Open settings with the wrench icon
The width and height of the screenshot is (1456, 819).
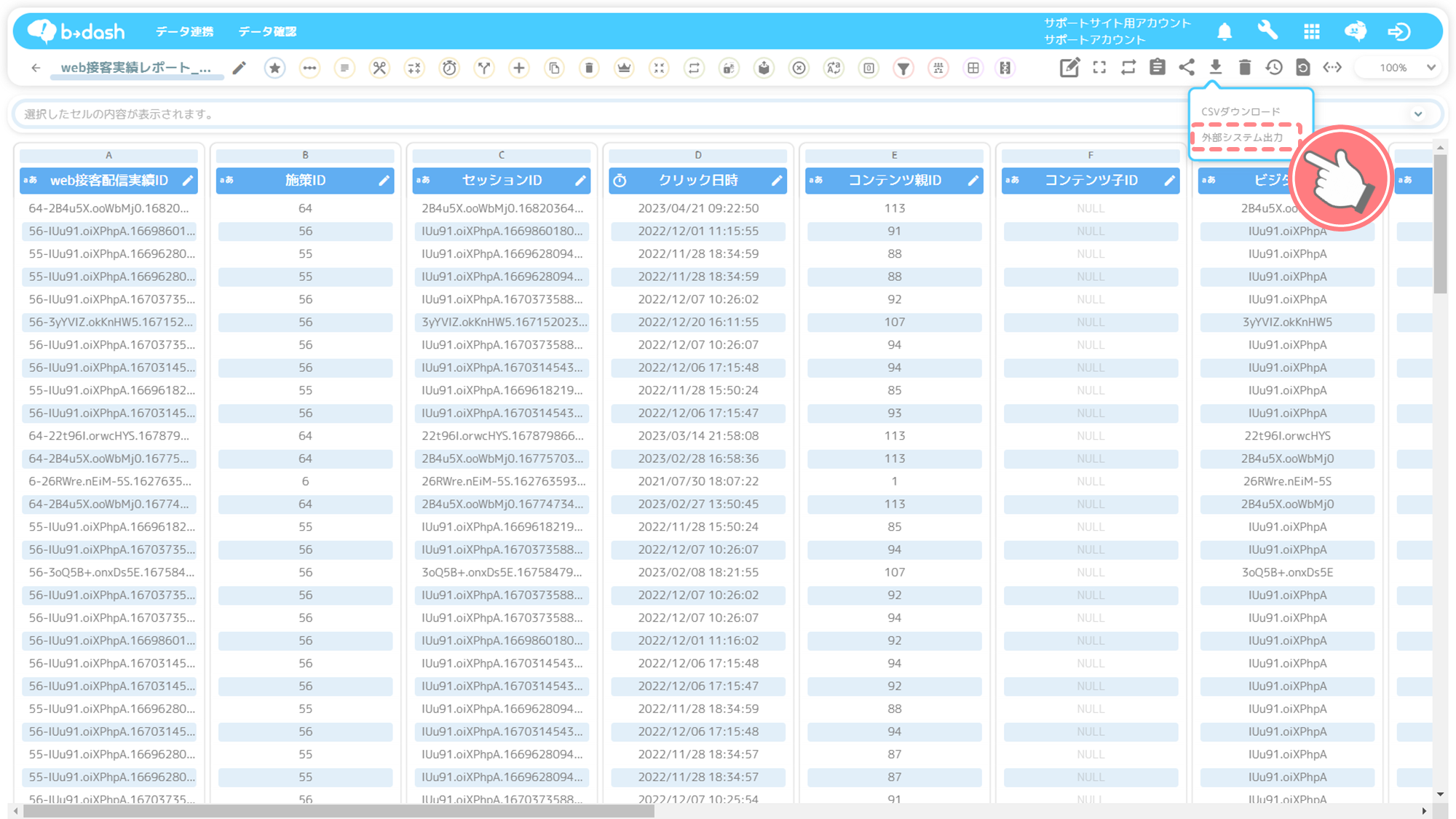click(1267, 31)
